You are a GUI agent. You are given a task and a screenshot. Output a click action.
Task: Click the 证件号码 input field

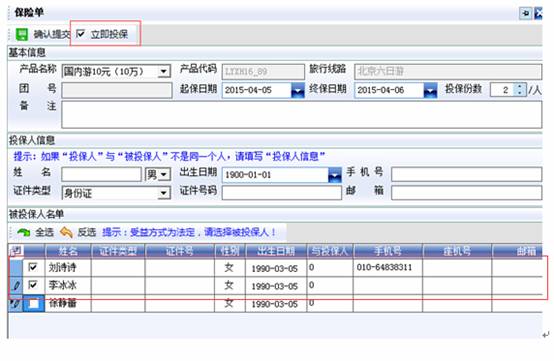click(x=282, y=193)
